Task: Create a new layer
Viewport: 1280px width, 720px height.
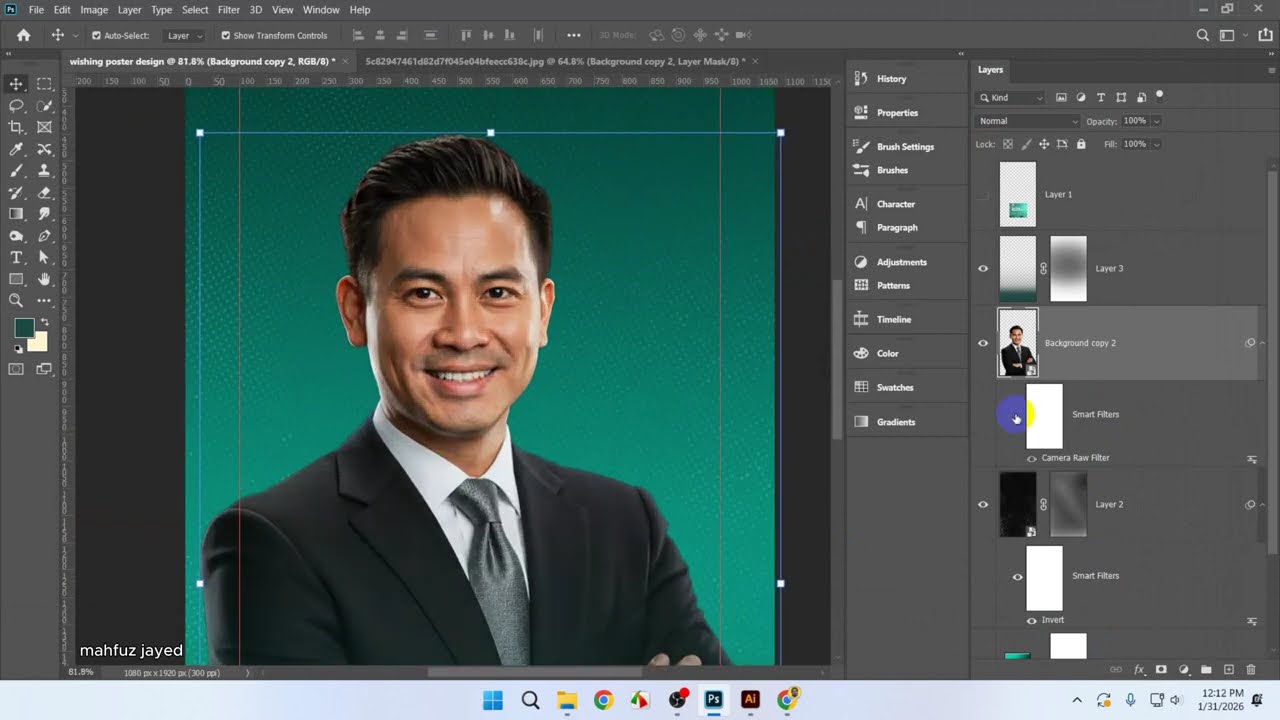Action: (x=1229, y=670)
